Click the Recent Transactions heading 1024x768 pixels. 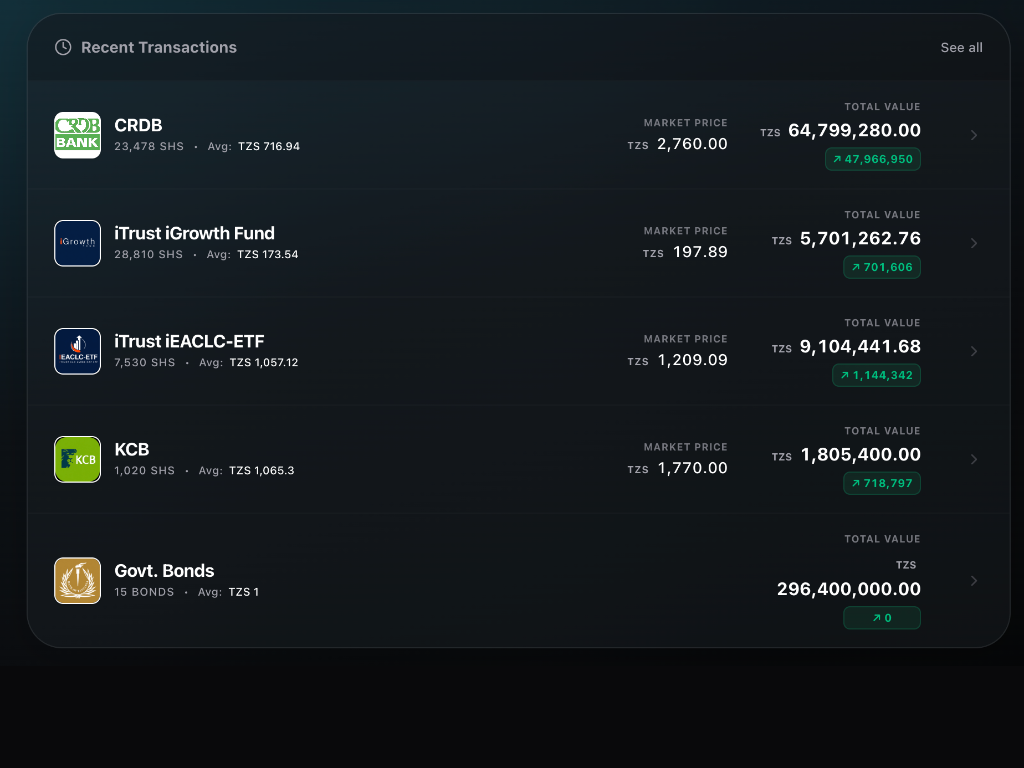click(159, 47)
